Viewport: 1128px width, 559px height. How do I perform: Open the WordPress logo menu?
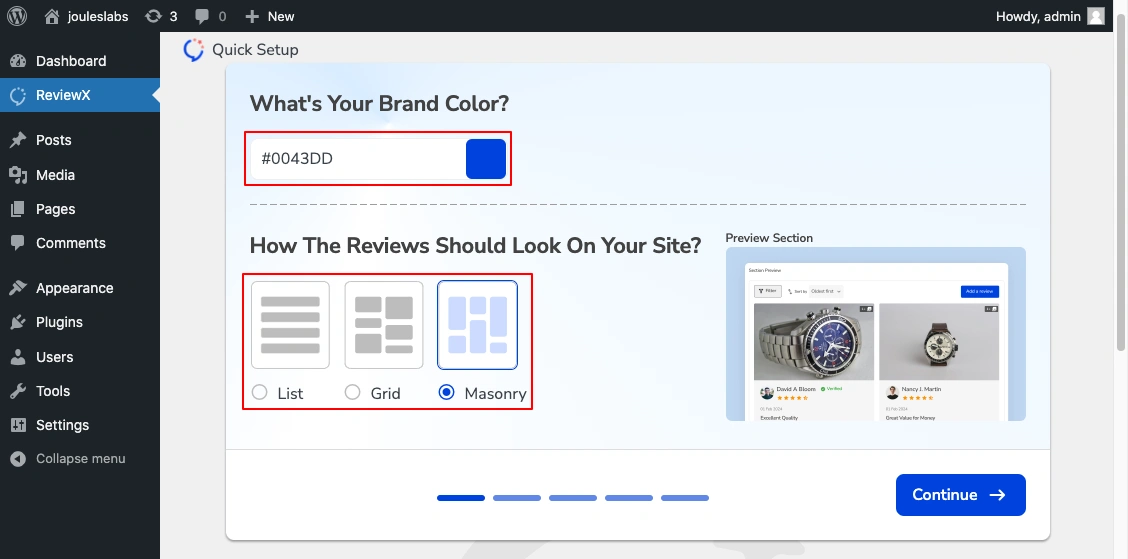coord(17,16)
